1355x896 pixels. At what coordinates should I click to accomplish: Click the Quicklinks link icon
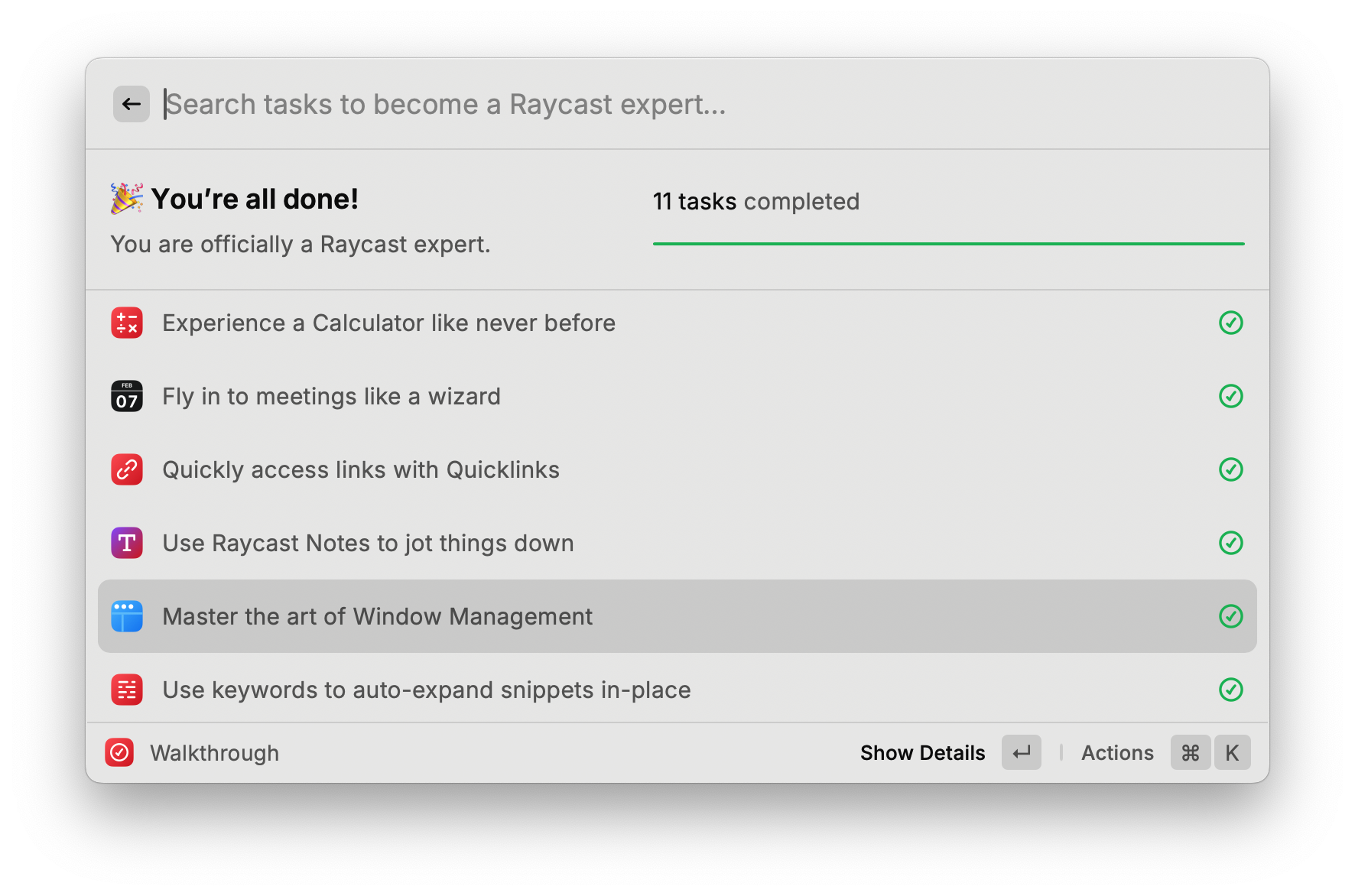[127, 469]
